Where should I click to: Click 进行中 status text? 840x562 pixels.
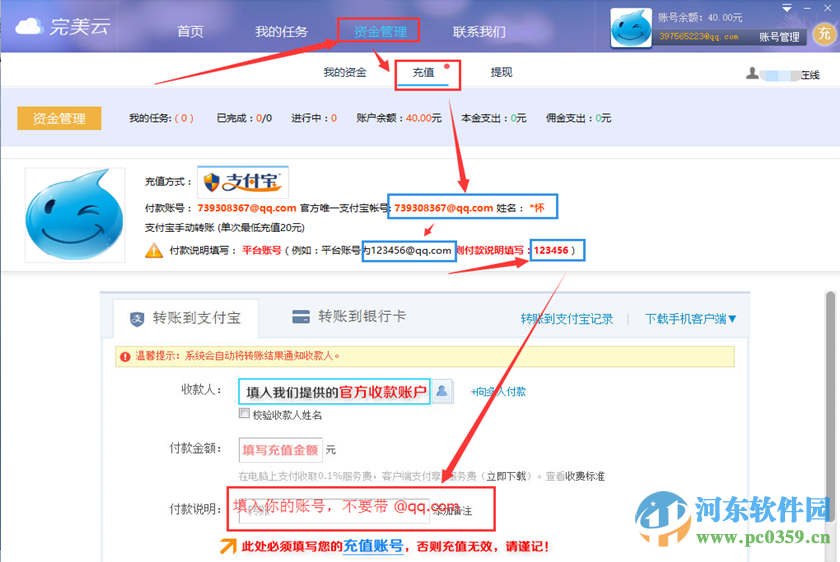pyautogui.click(x=314, y=118)
